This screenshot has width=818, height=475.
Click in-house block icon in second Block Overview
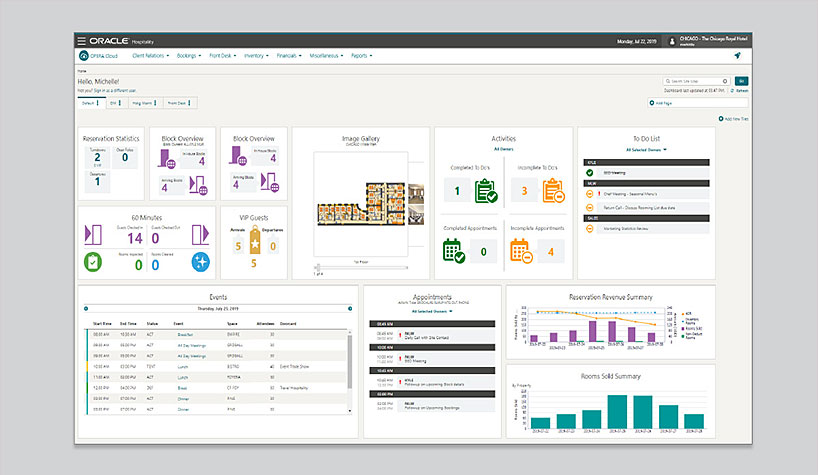(238, 156)
